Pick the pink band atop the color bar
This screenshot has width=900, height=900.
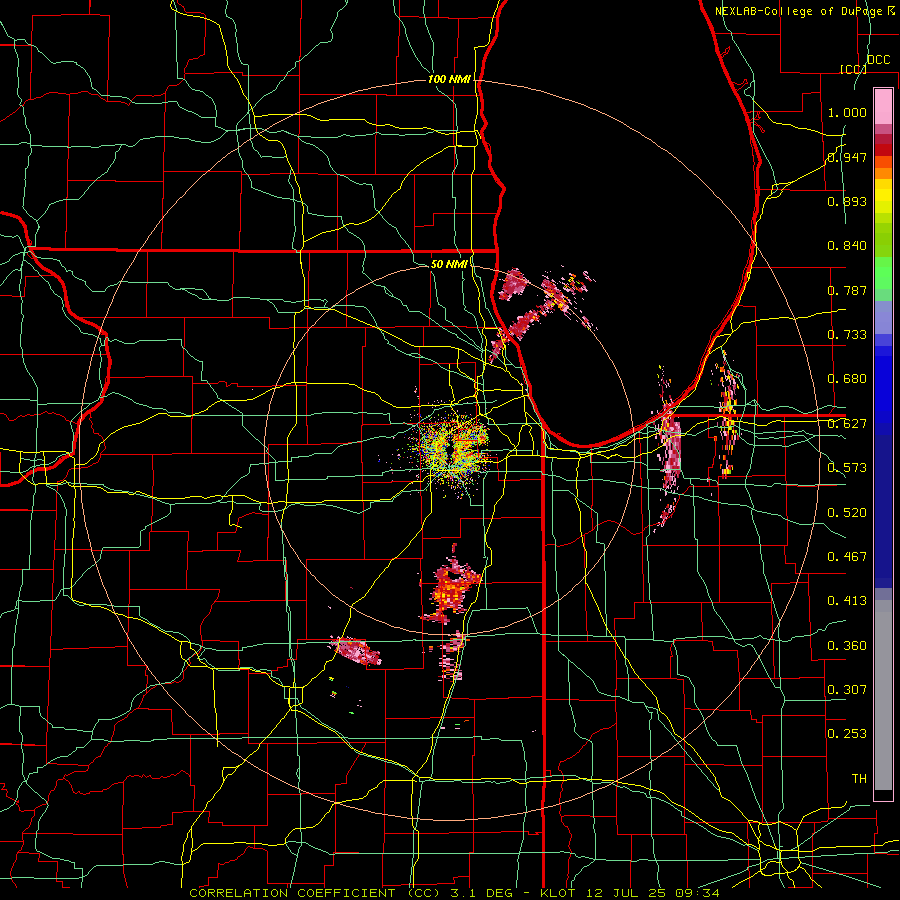883,107
